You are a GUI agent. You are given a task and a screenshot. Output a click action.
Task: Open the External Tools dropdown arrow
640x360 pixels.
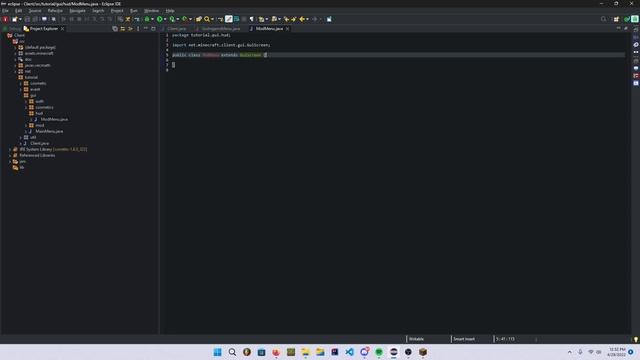190,19
